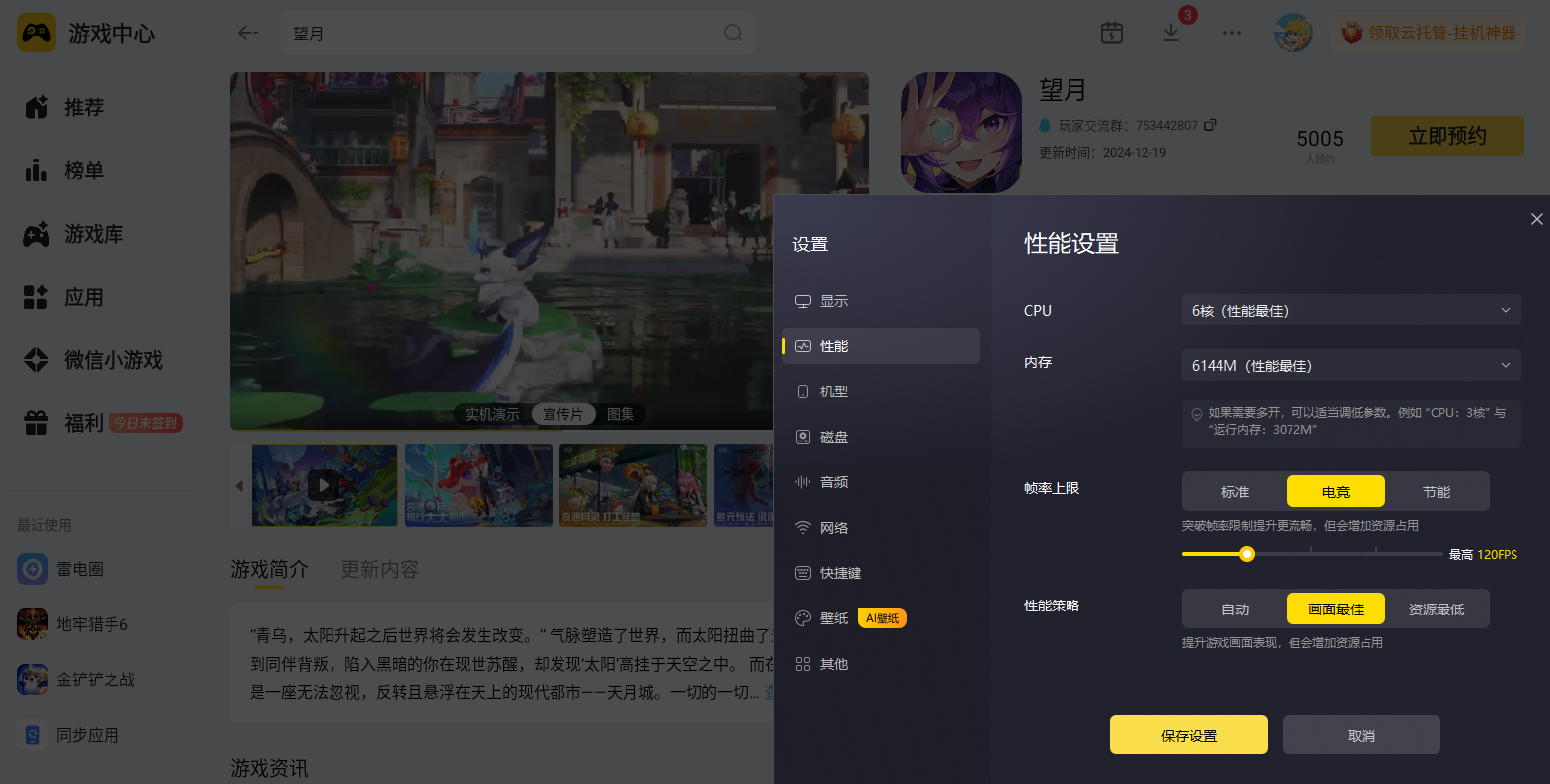Switch to 宣传片 media tab
Image resolution: width=1550 pixels, height=784 pixels.
[563, 414]
